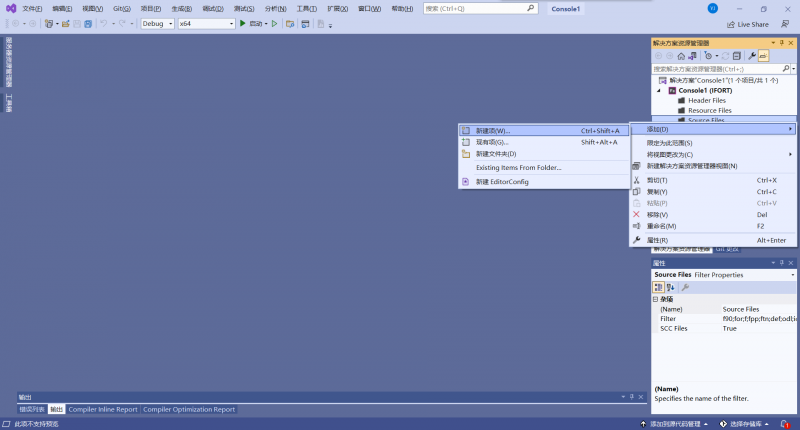Screen dimensions: 800x430
Task: Switch to the Compiler Optimization Report tab
Action: point(189,409)
